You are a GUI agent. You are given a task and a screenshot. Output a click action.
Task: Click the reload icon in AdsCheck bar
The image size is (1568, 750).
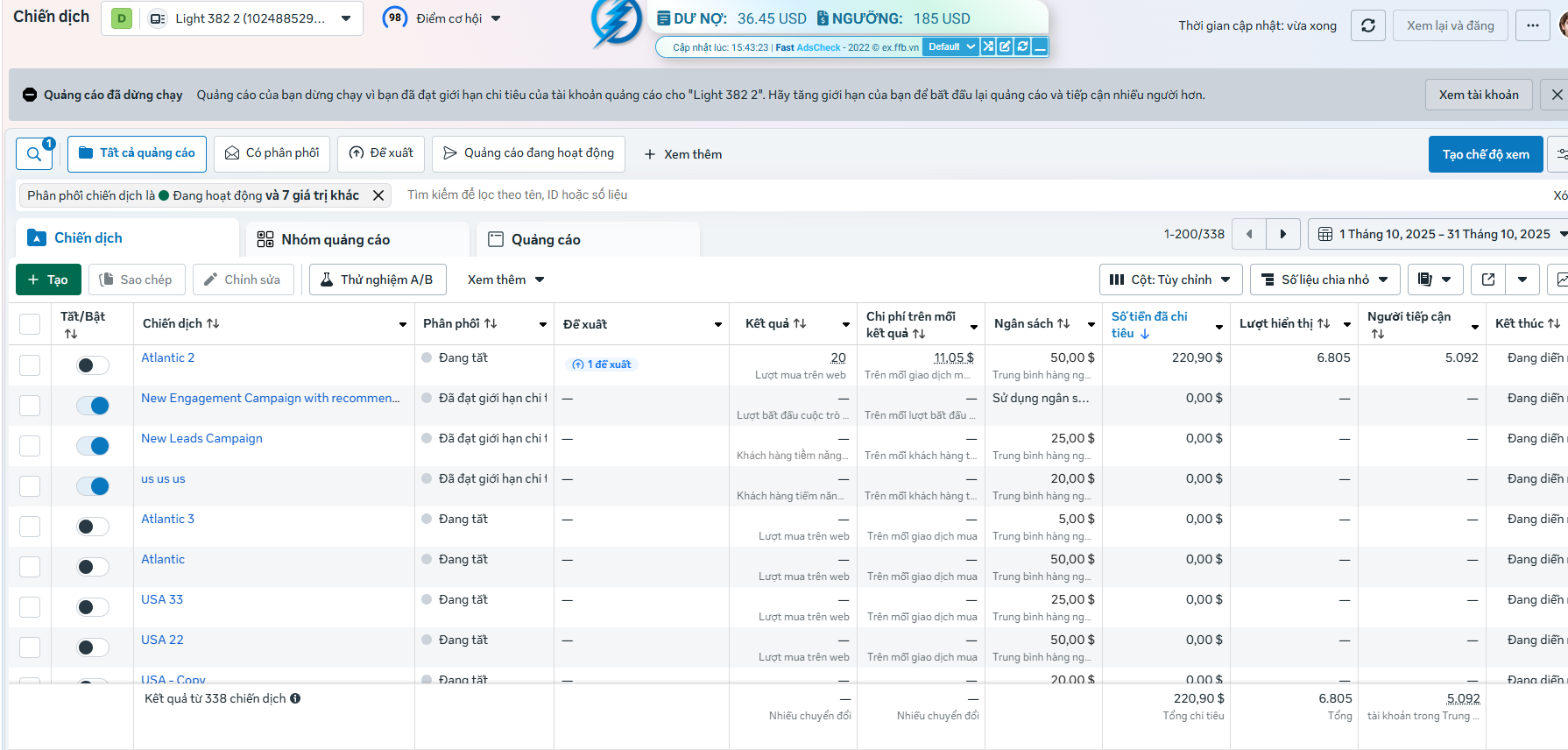coord(1022,46)
